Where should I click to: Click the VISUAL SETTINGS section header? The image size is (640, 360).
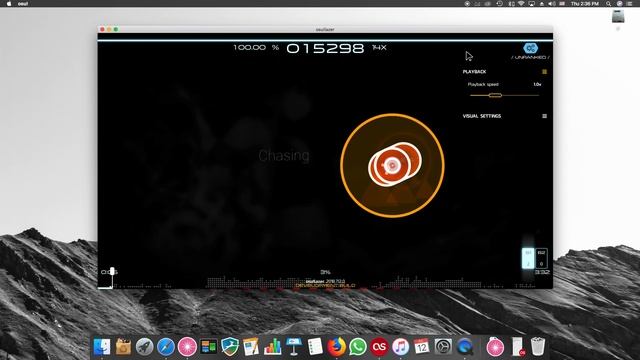(x=482, y=116)
